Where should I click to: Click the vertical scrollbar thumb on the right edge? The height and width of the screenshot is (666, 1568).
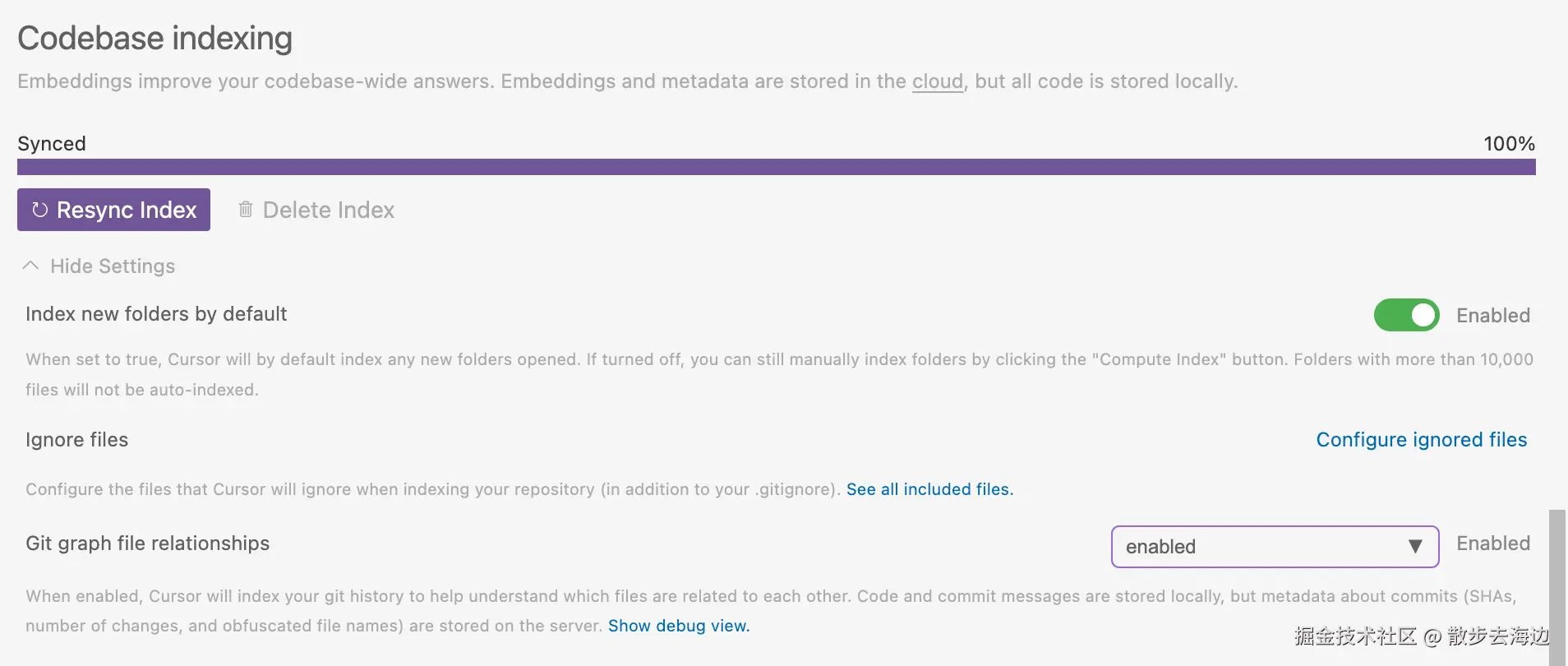[x=1556, y=584]
